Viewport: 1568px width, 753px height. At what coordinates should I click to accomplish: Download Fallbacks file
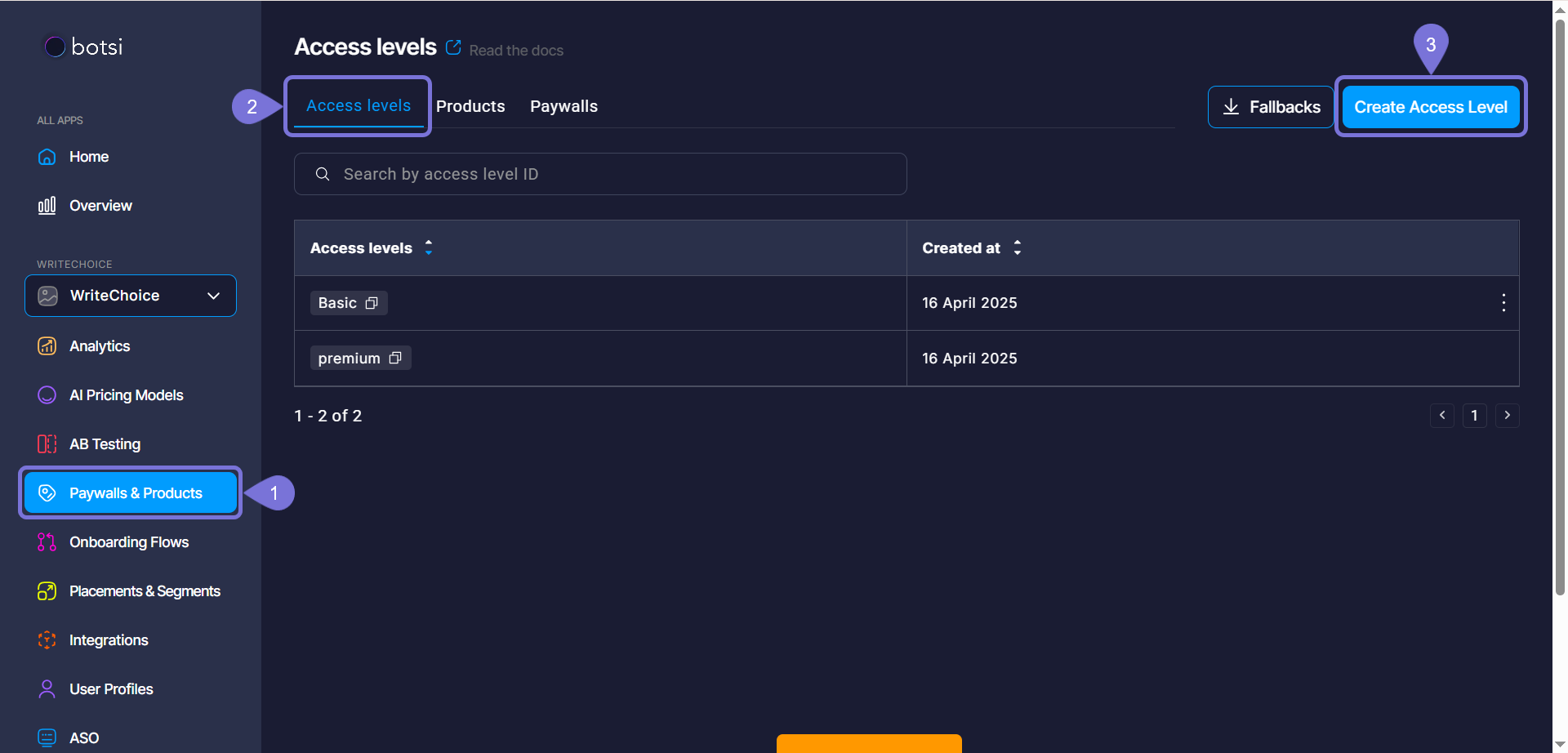tap(1271, 107)
